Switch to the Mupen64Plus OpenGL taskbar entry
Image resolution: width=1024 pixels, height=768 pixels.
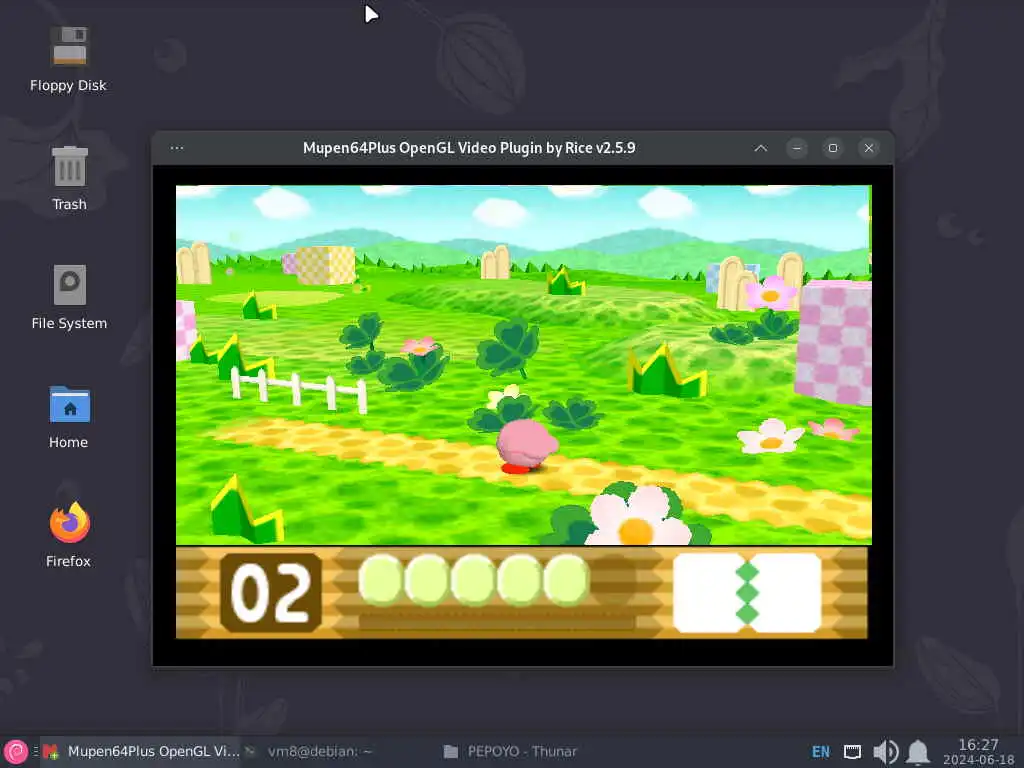click(142, 752)
